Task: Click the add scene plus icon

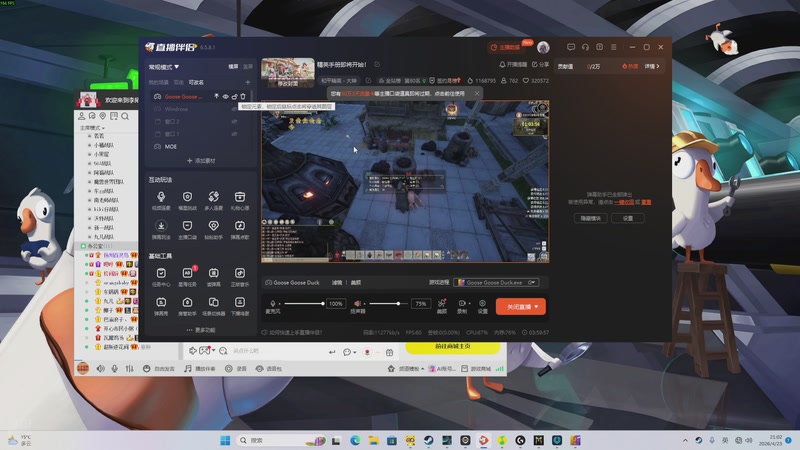Action: 248,82
